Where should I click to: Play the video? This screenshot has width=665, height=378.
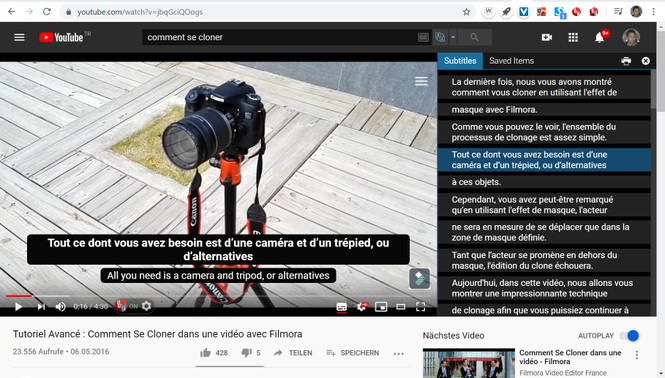point(18,306)
